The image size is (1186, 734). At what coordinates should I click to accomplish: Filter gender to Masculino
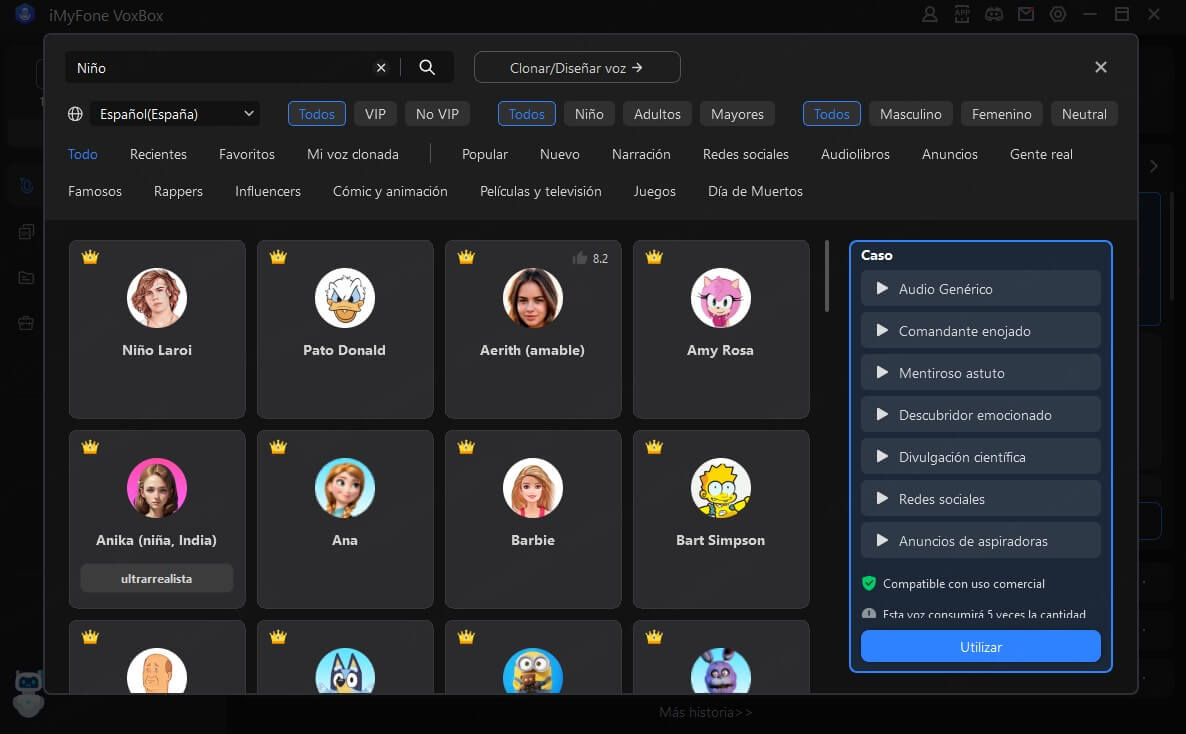coord(910,114)
